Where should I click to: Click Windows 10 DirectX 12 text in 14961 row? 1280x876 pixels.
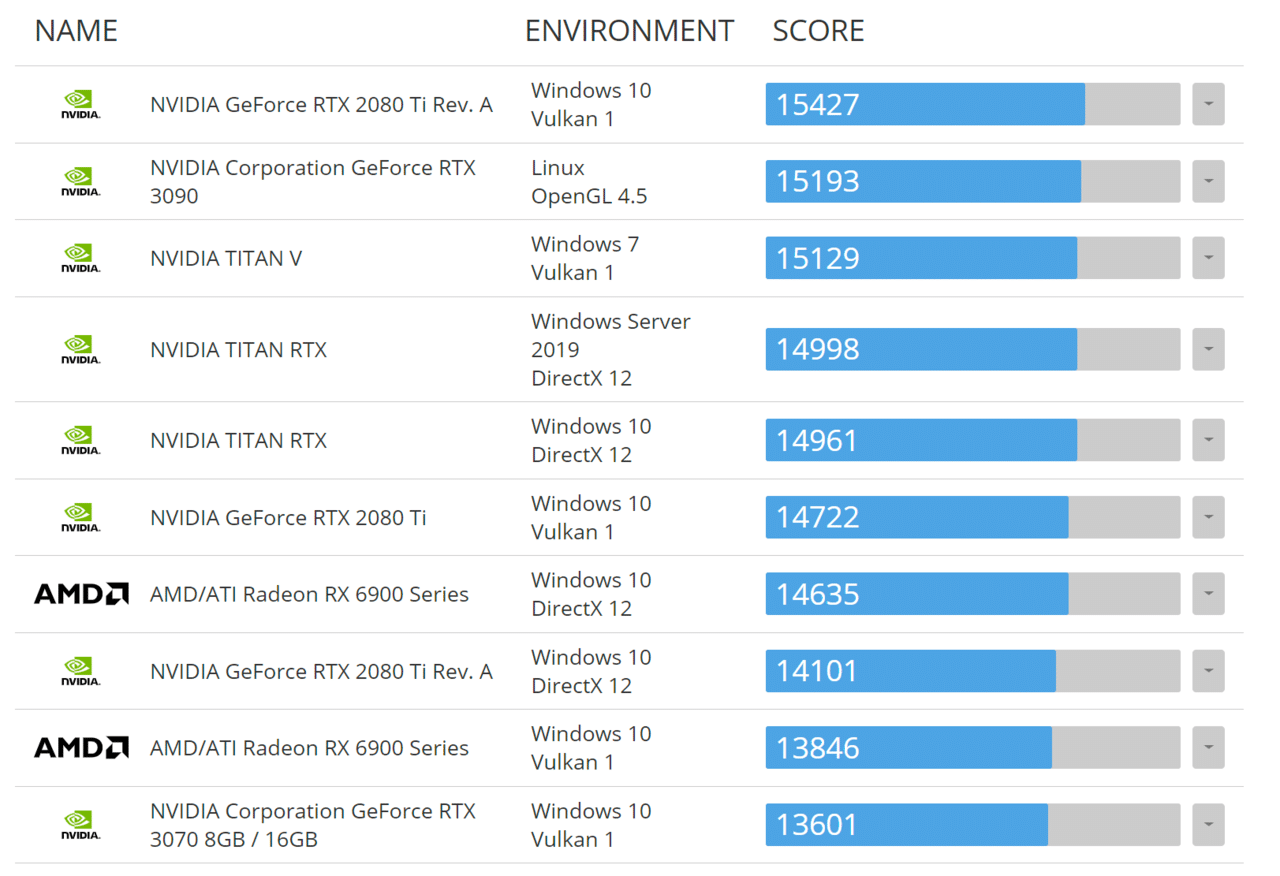coord(591,441)
